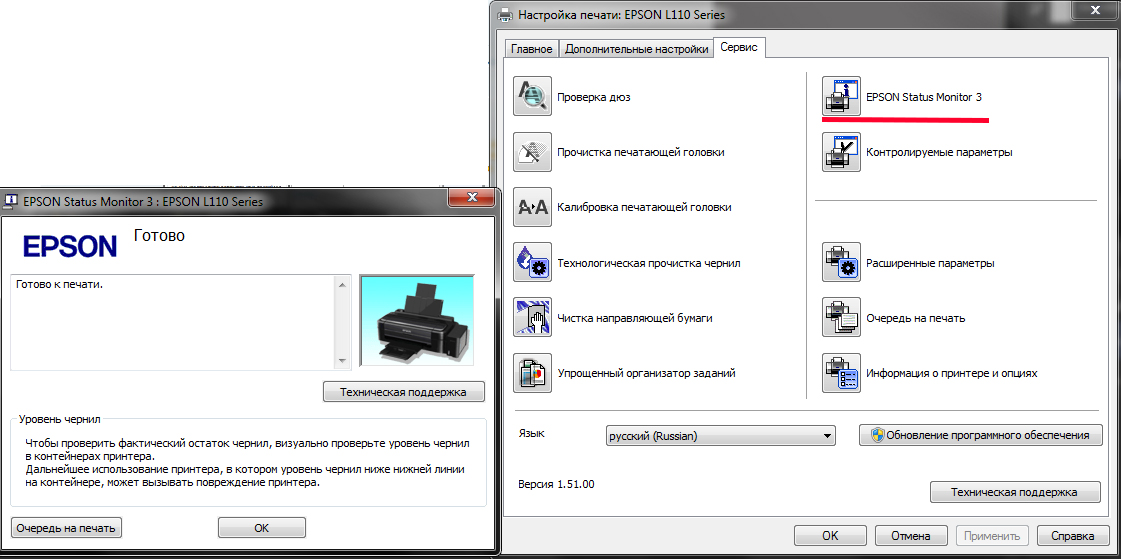Click OK in the Настройка печати window

pyautogui.click(x=830, y=535)
